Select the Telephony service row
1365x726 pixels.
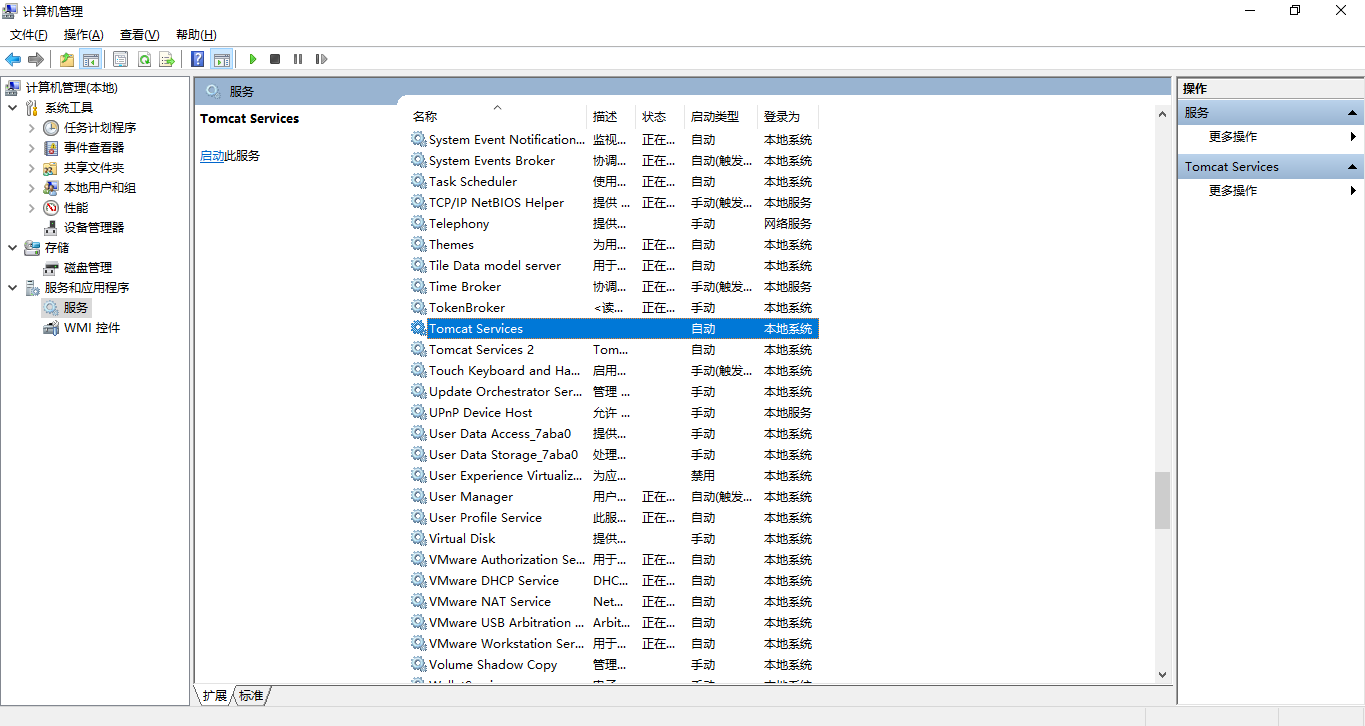[614, 224]
